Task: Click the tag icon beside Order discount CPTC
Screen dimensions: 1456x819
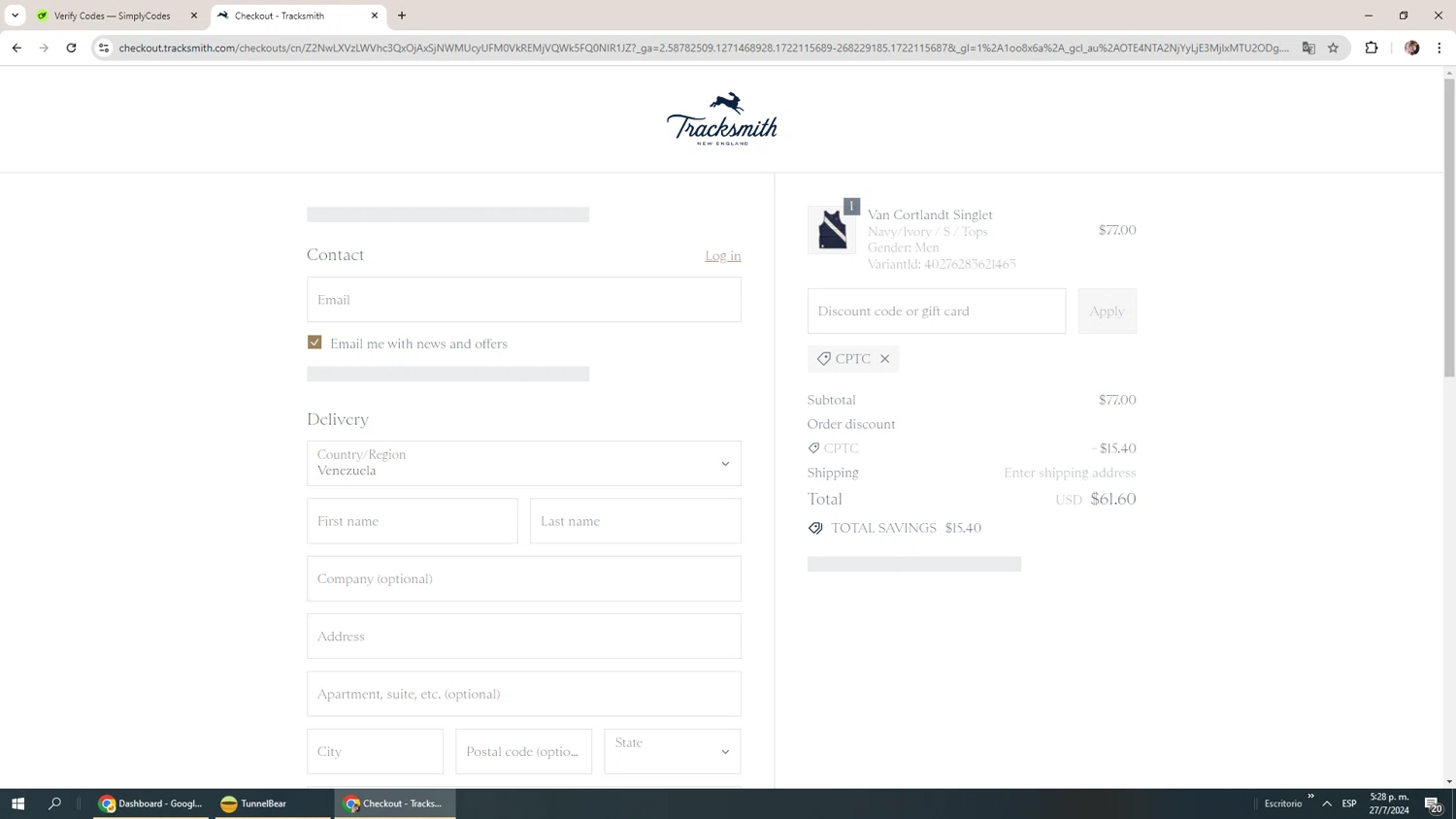Action: 813,448
